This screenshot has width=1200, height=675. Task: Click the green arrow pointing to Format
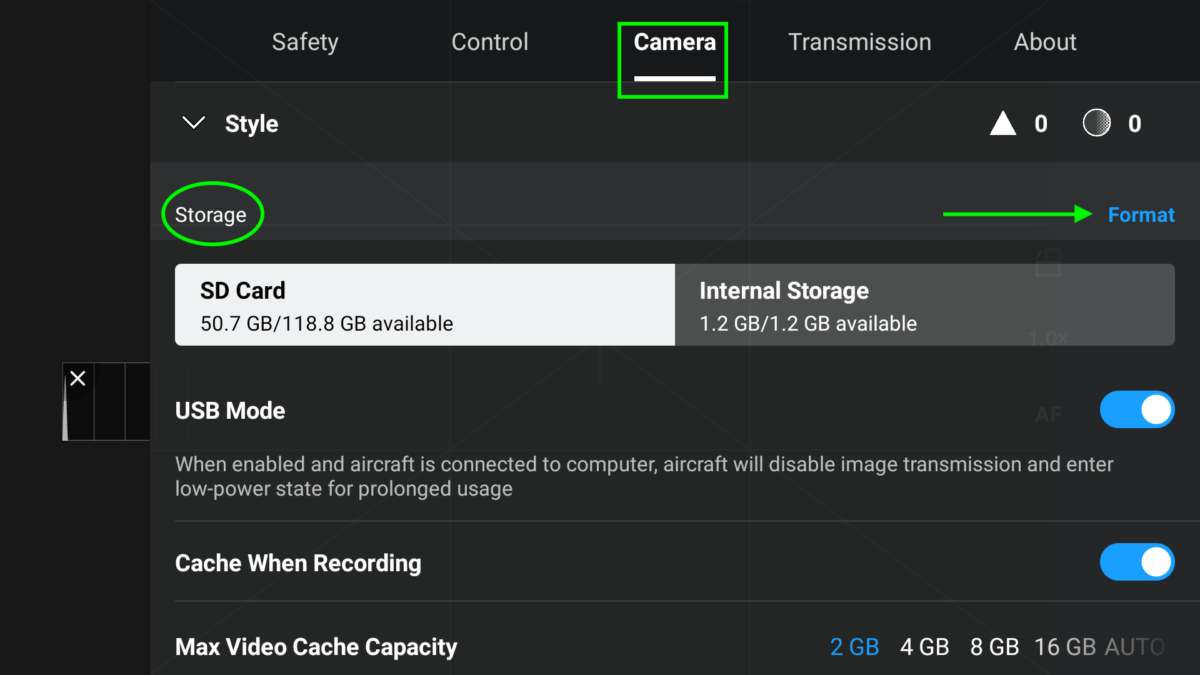coord(1020,213)
